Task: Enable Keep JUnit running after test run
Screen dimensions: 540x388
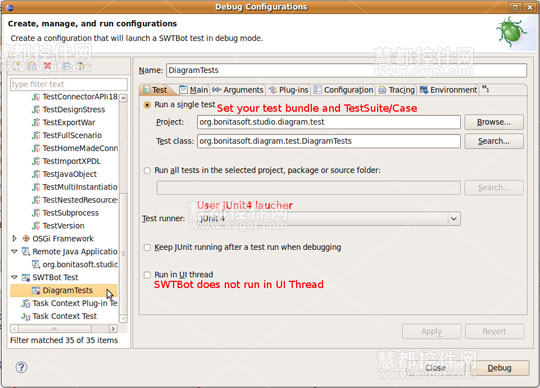Action: tap(147, 247)
